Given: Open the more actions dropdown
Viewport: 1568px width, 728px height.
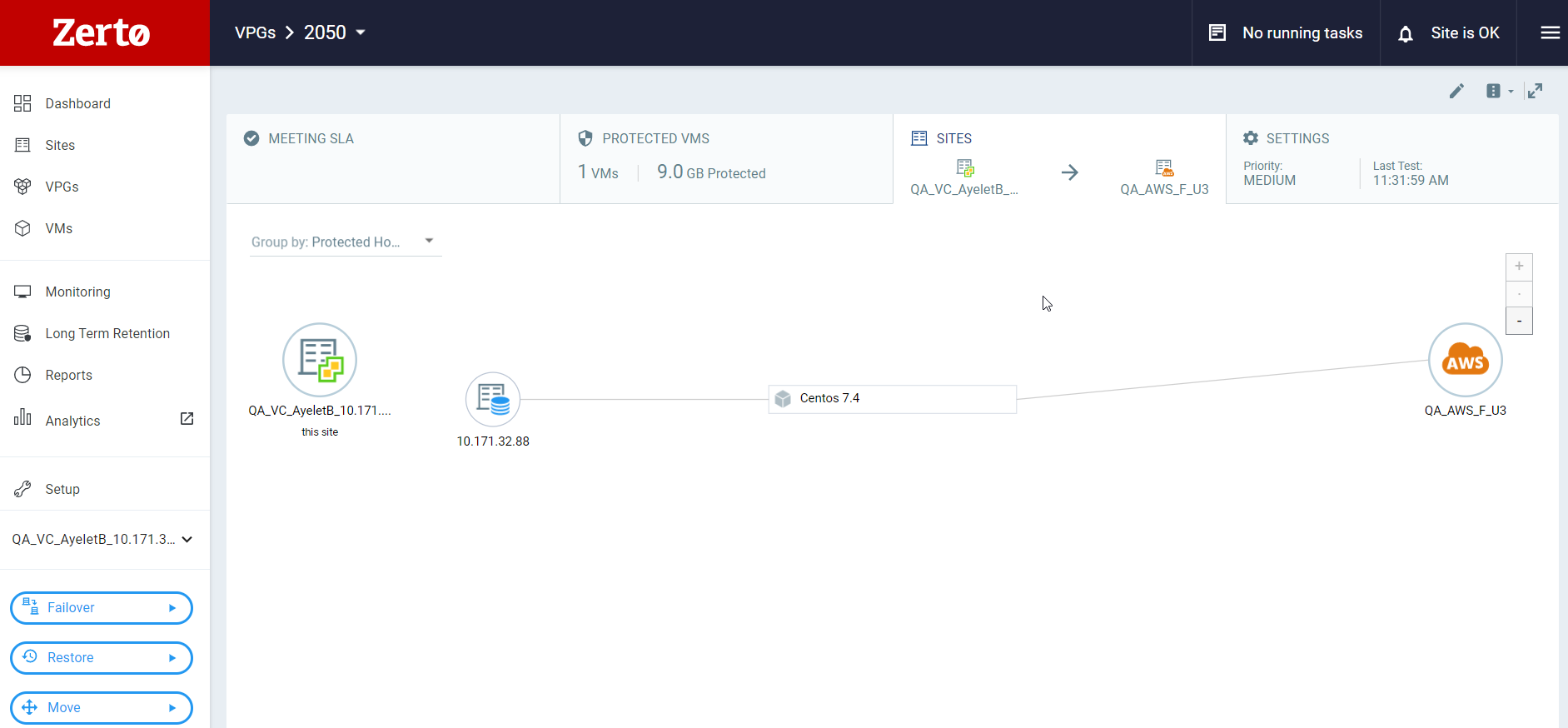Looking at the screenshot, I should (x=1500, y=91).
